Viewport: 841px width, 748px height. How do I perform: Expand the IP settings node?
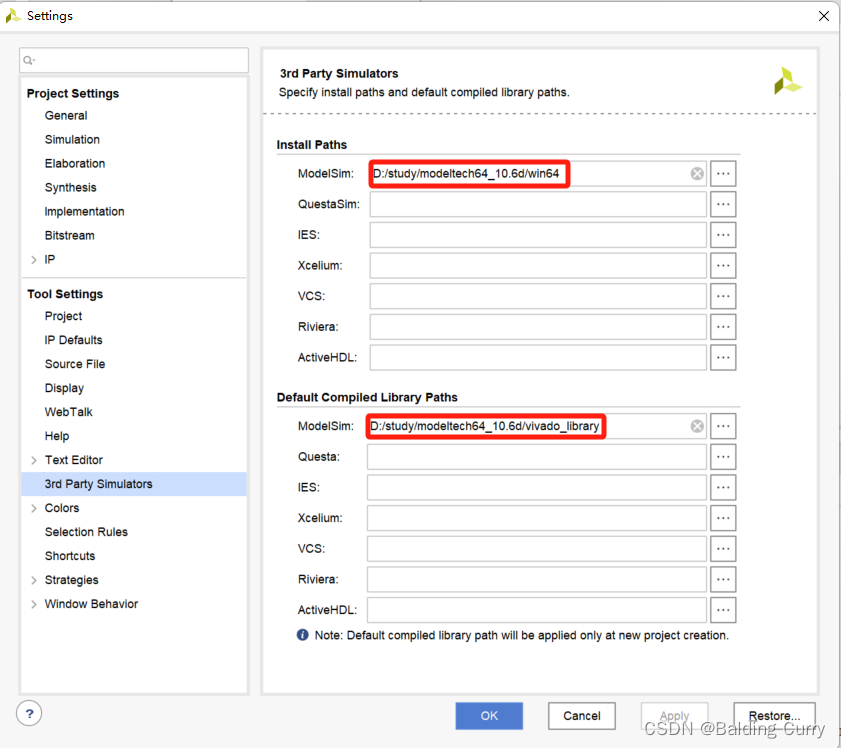coord(34,260)
